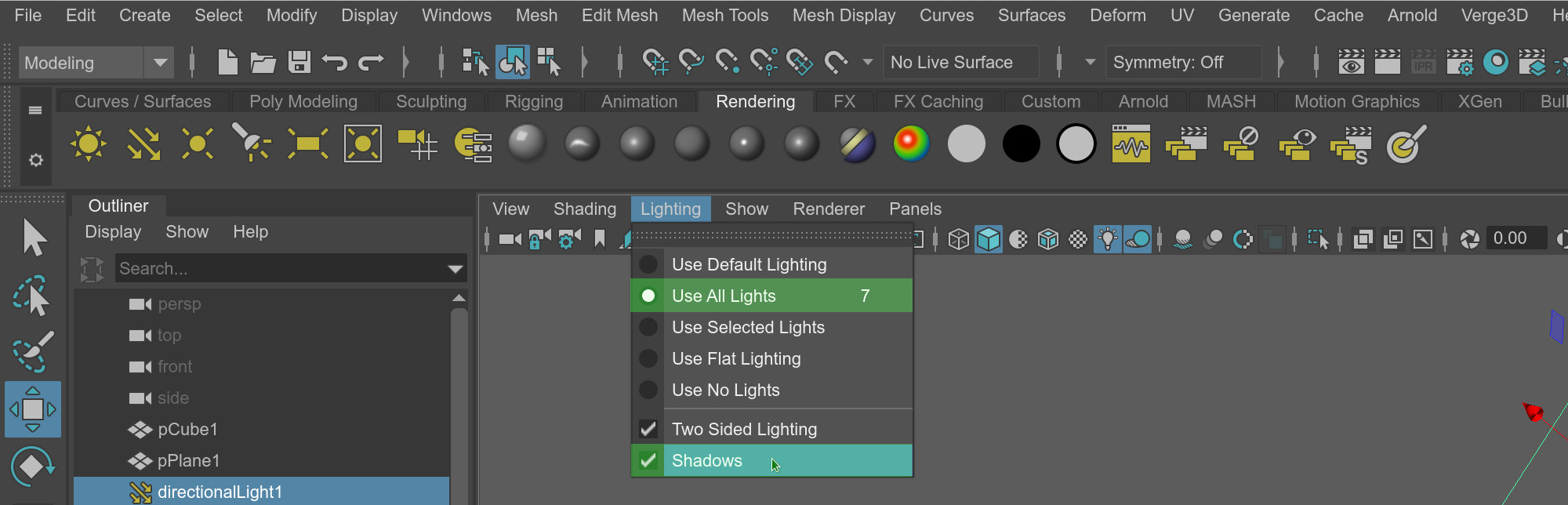The width and height of the screenshot is (1568, 505).
Task: Click the new scene file icon
Action: pos(227,62)
